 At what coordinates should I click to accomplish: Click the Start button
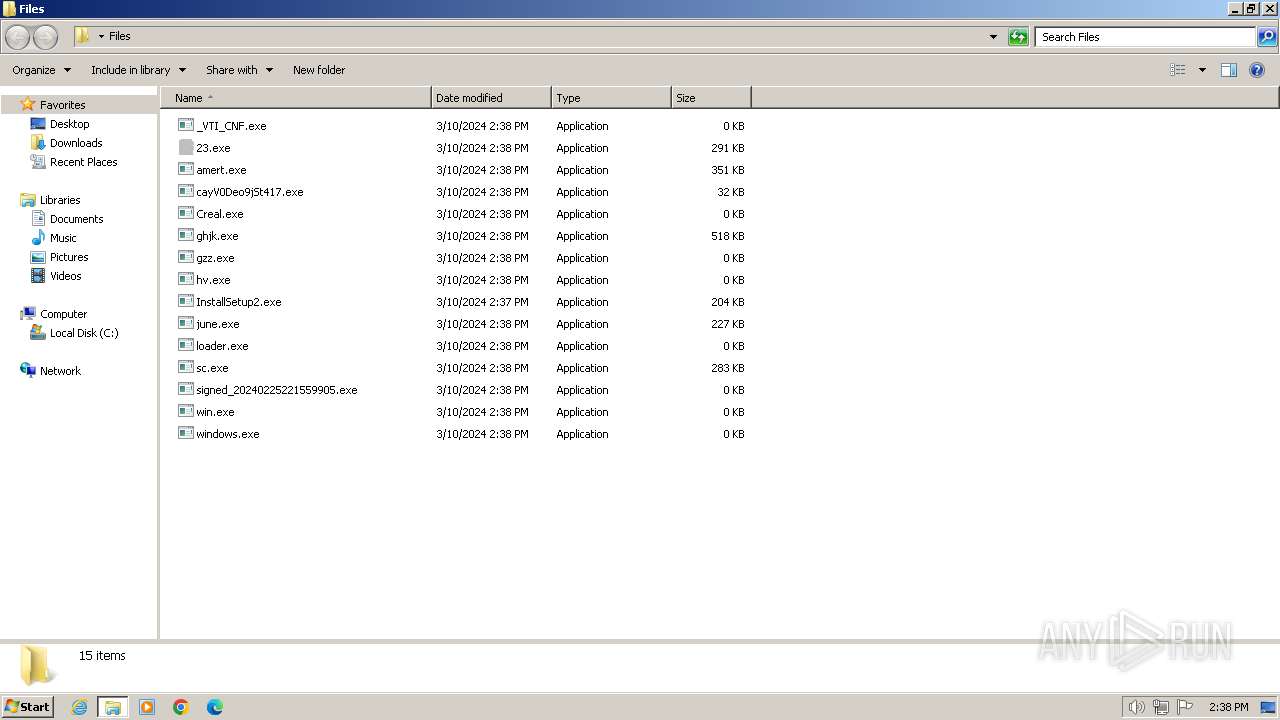coord(27,707)
